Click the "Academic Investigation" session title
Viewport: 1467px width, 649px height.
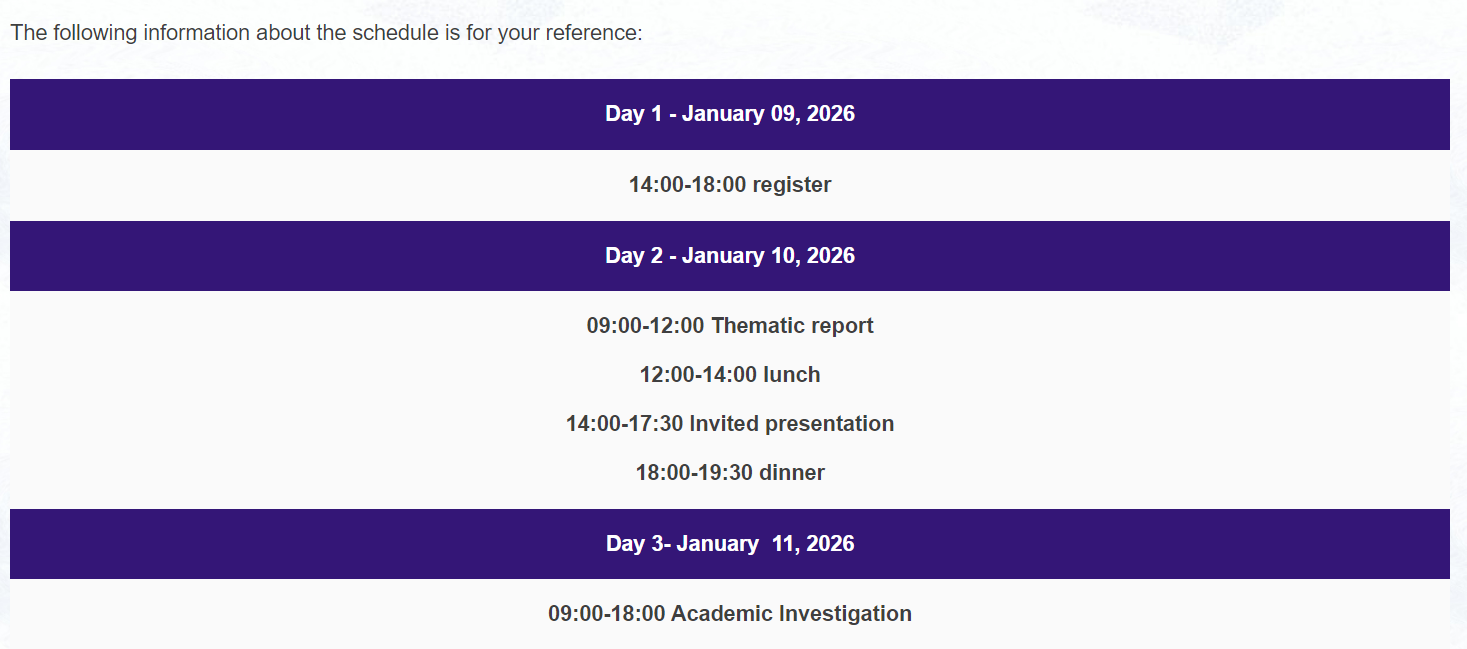tap(791, 614)
